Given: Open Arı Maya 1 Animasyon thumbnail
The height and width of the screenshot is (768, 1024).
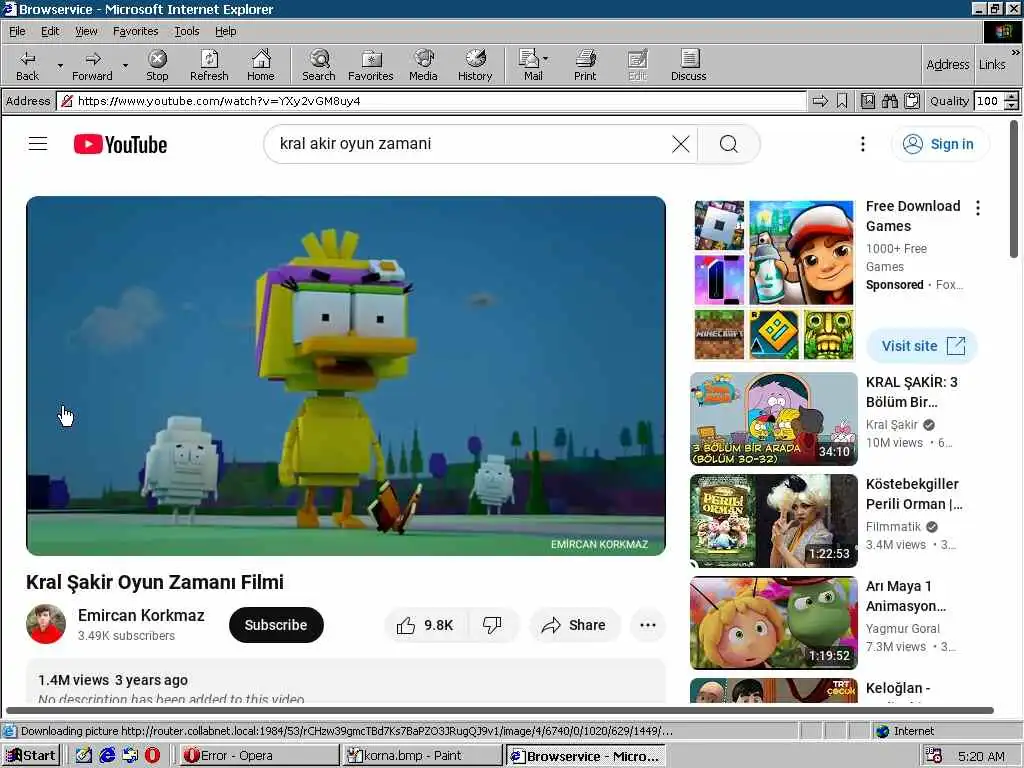Looking at the screenshot, I should [x=774, y=623].
